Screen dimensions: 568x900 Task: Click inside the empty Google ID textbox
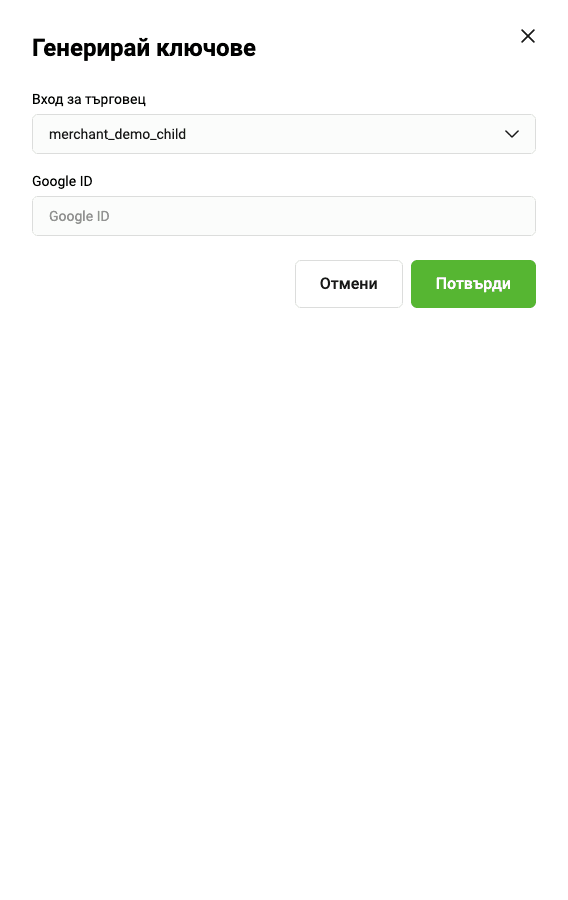point(283,216)
